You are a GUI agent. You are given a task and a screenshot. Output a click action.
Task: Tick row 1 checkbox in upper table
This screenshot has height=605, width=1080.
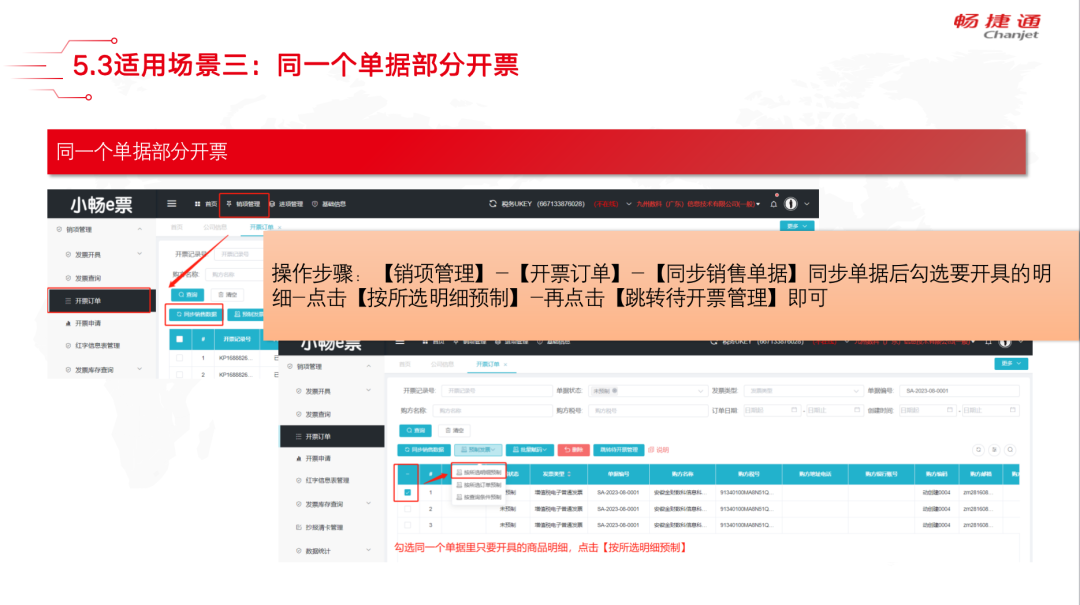pos(180,358)
